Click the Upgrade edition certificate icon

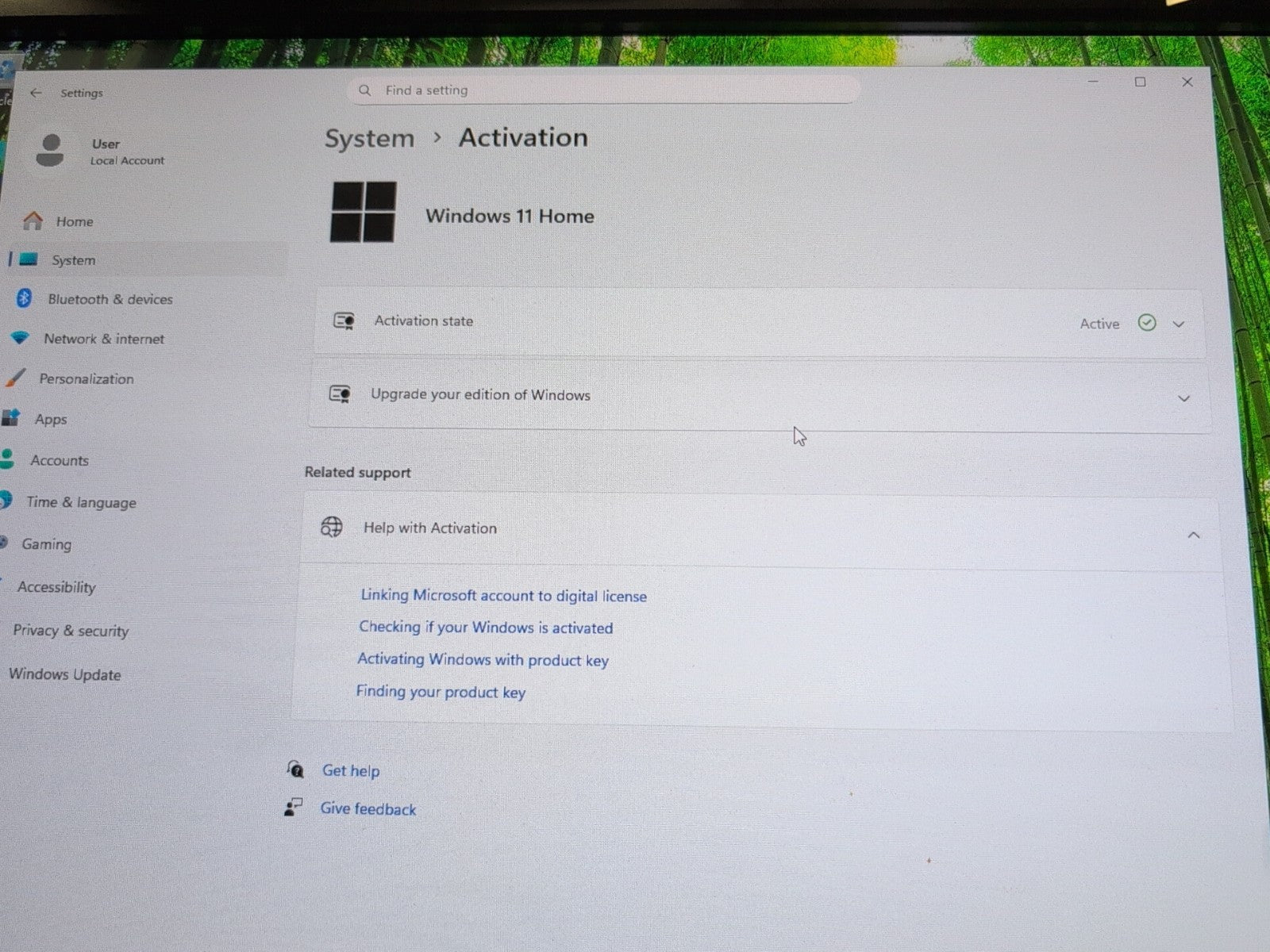pos(341,394)
